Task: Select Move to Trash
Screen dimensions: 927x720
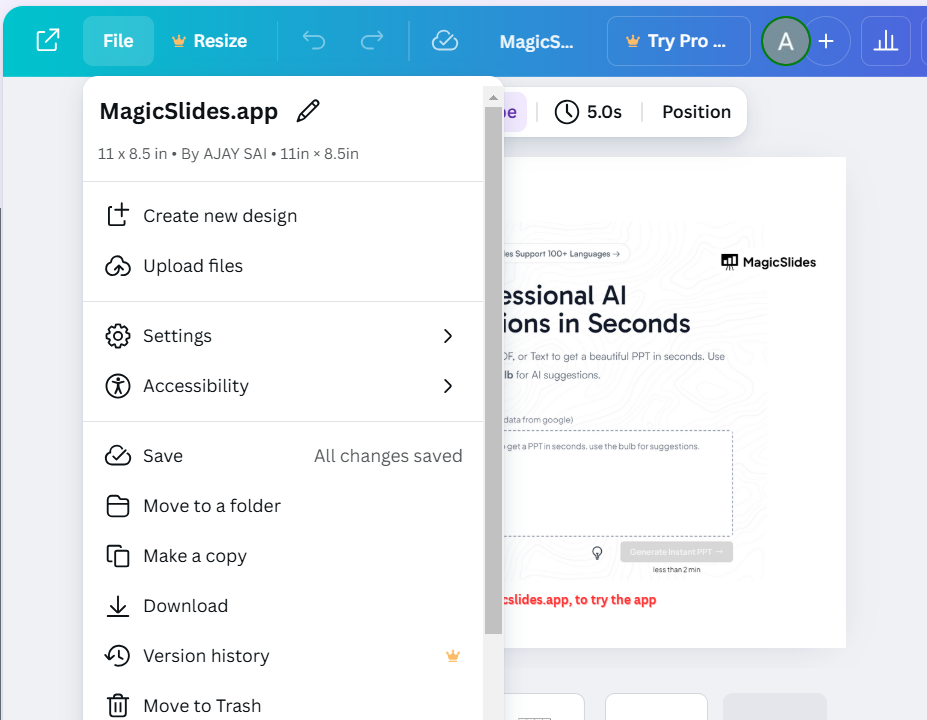Action: pyautogui.click(x=283, y=706)
